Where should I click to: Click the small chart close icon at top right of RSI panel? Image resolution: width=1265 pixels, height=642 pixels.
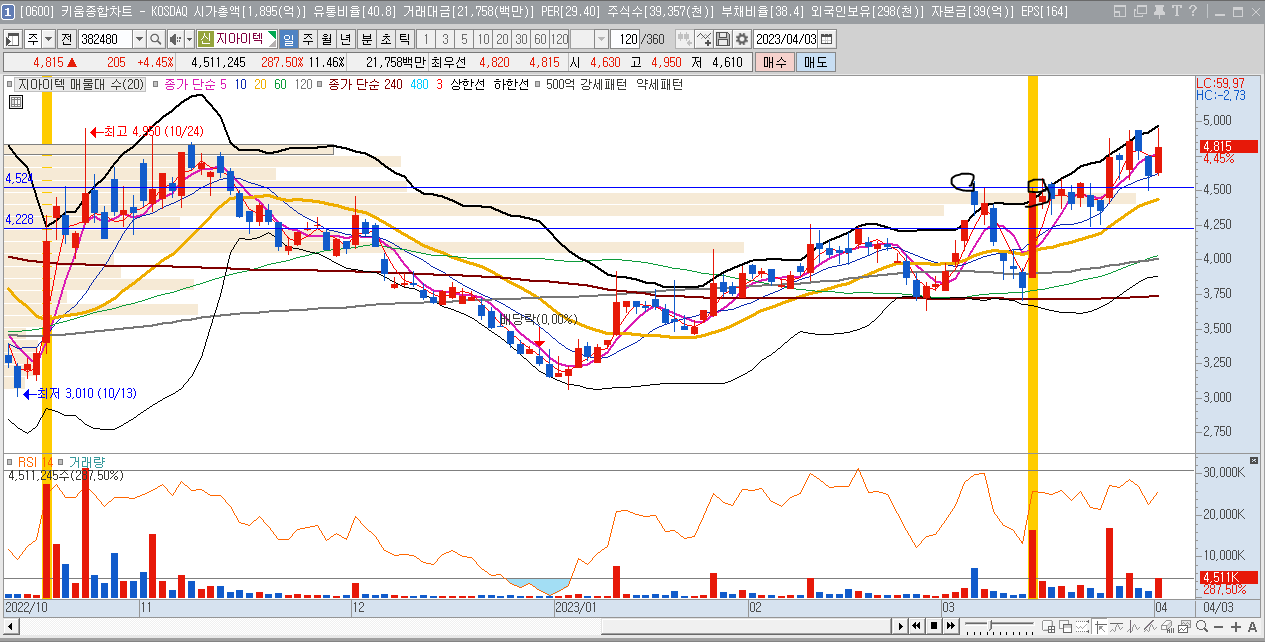coord(1252,461)
